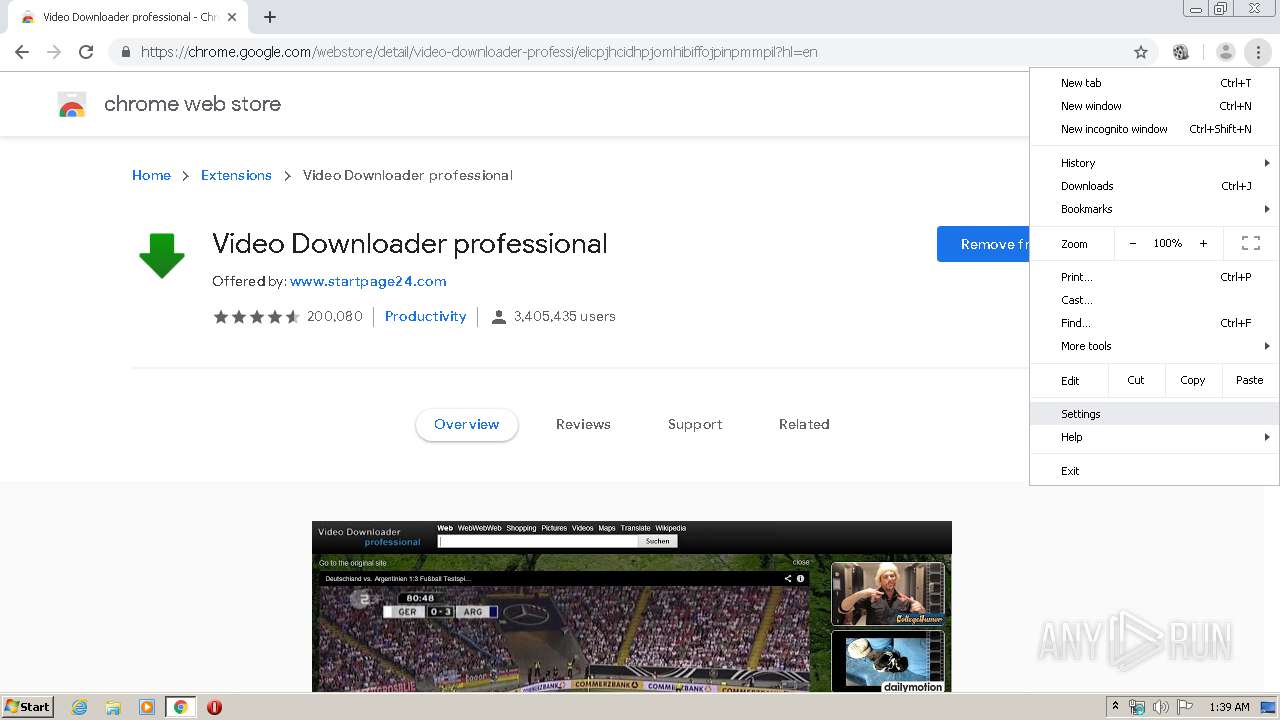Open the media player taskbar icon
Viewport: 1280px width, 720px height.
pos(147,707)
